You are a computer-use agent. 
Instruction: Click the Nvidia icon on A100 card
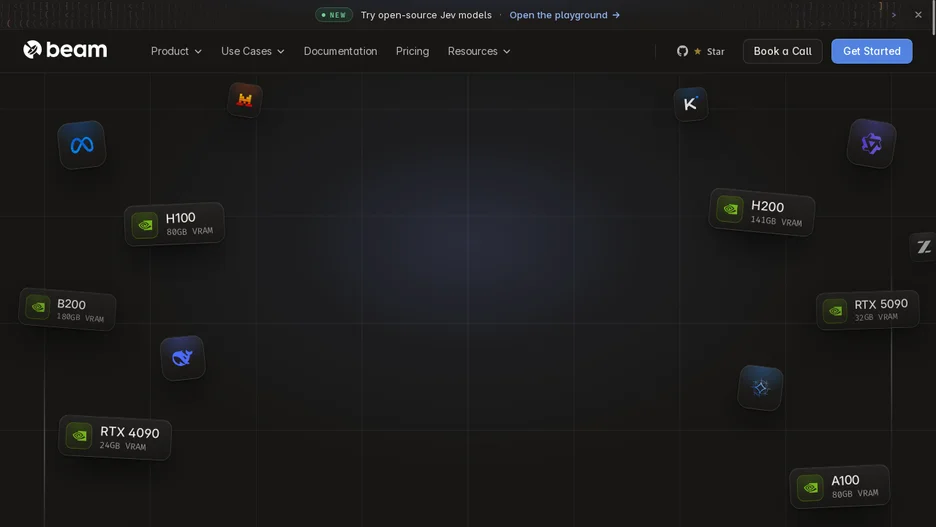pos(810,488)
